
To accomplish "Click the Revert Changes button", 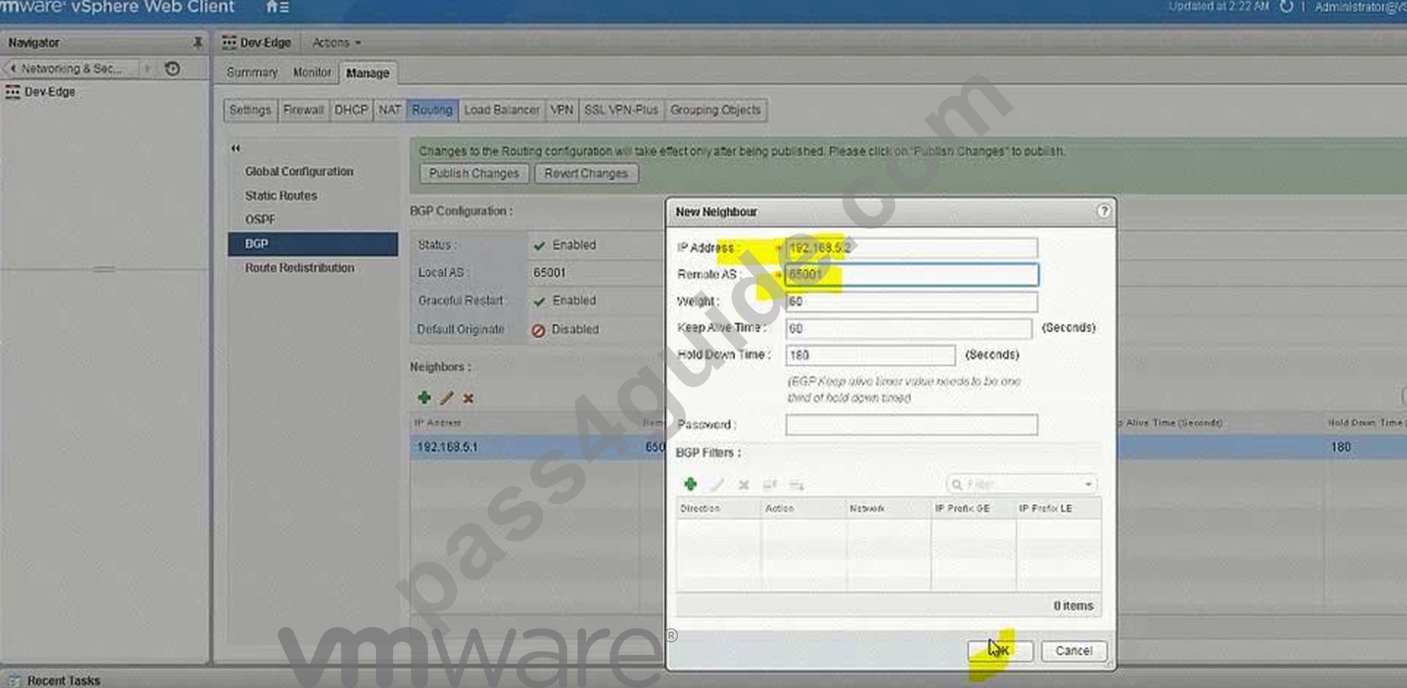I will click(586, 173).
